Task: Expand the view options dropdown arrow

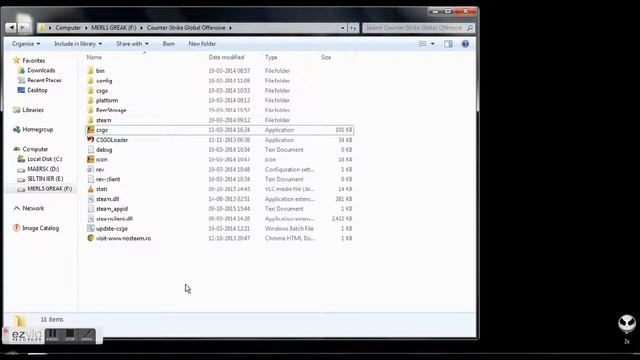Action: coord(433,44)
